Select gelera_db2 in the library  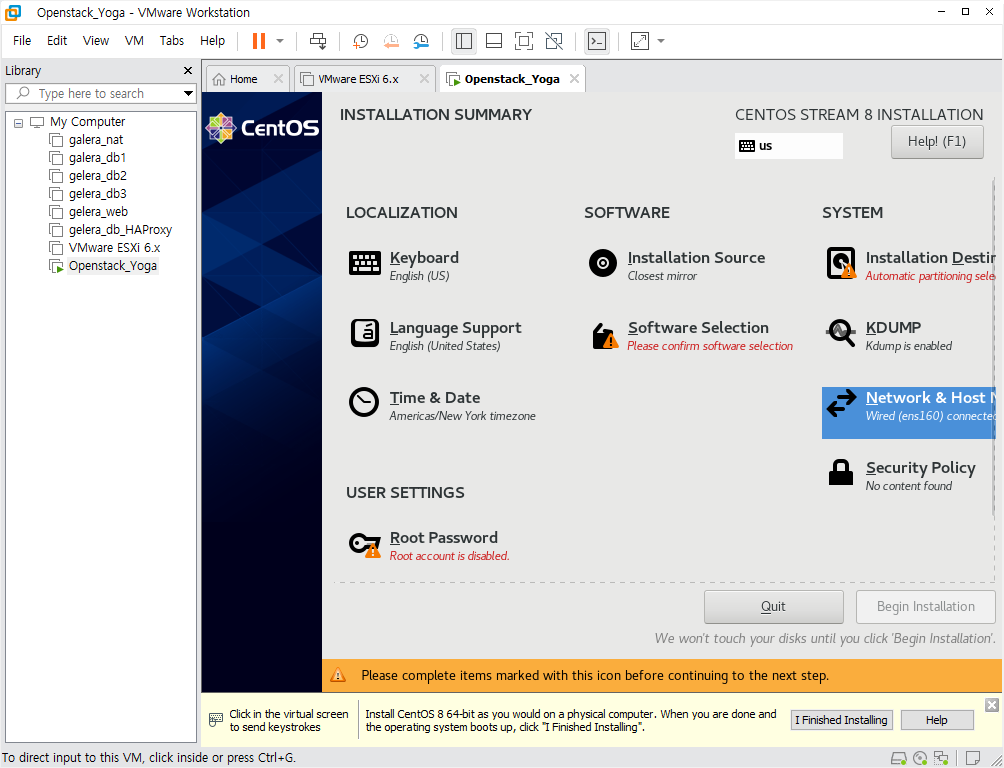click(98, 176)
